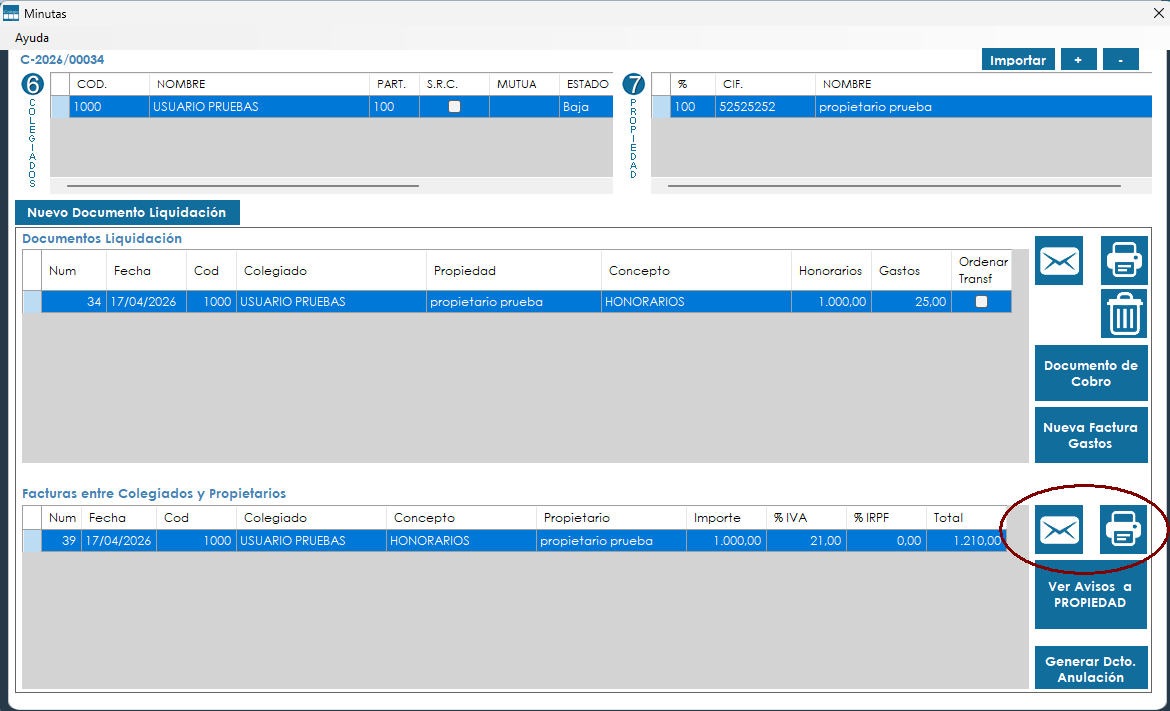Open the Ayuda menu
Image resolution: width=1170 pixels, height=711 pixels.
[32, 38]
